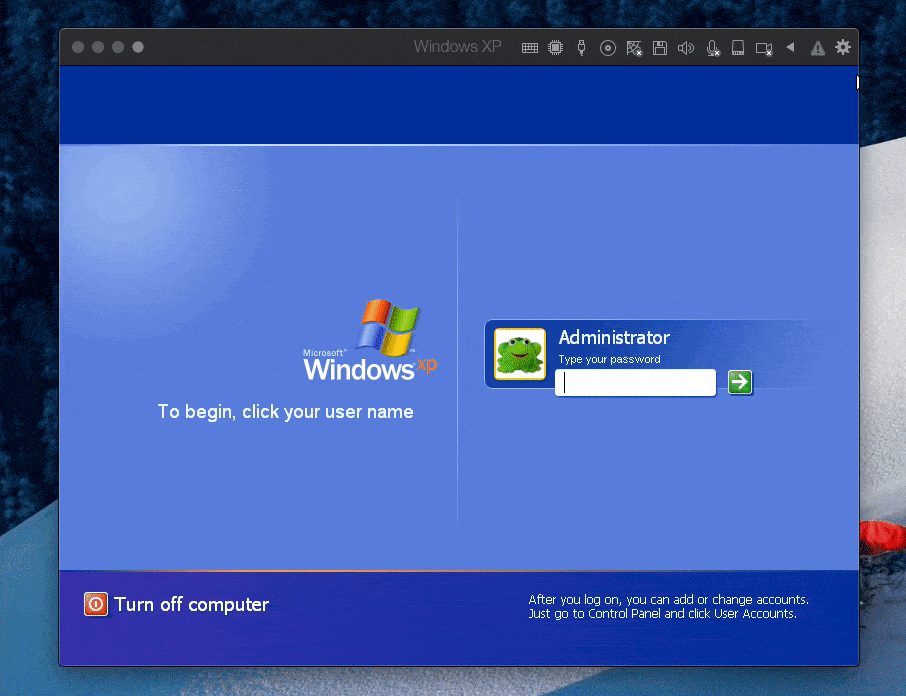Click the CPU chip icon in the toolbar
906x696 pixels.
click(555, 47)
